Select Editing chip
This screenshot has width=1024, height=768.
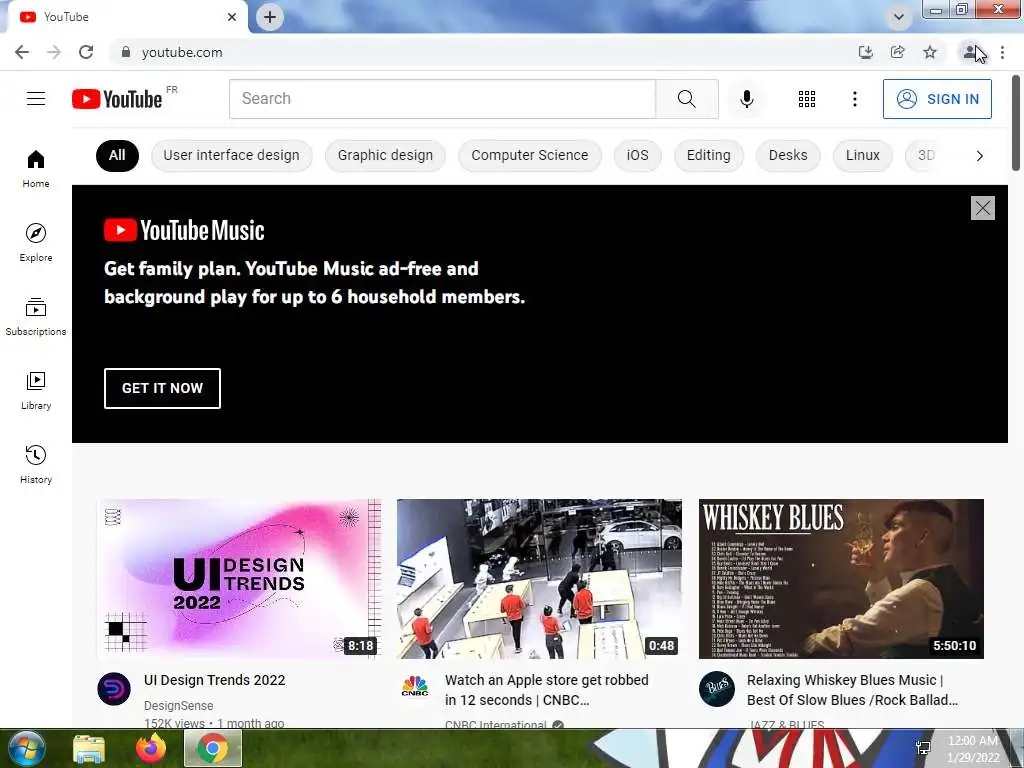(x=709, y=155)
